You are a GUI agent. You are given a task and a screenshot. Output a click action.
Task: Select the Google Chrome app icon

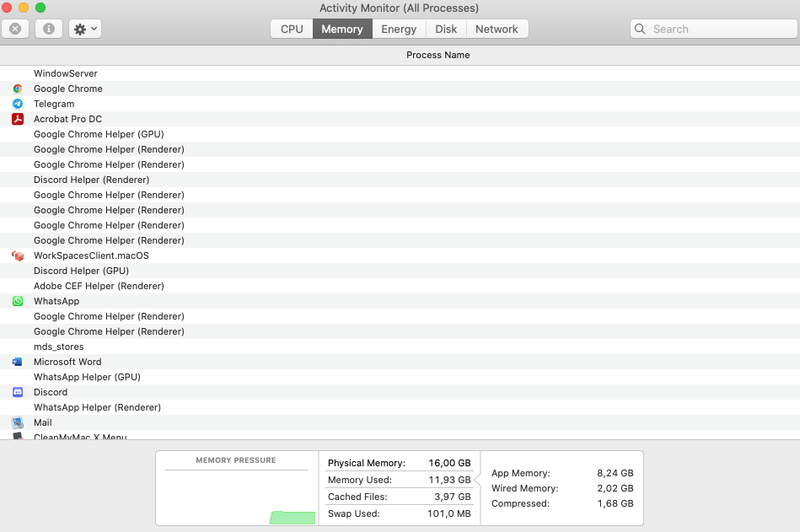coord(18,89)
